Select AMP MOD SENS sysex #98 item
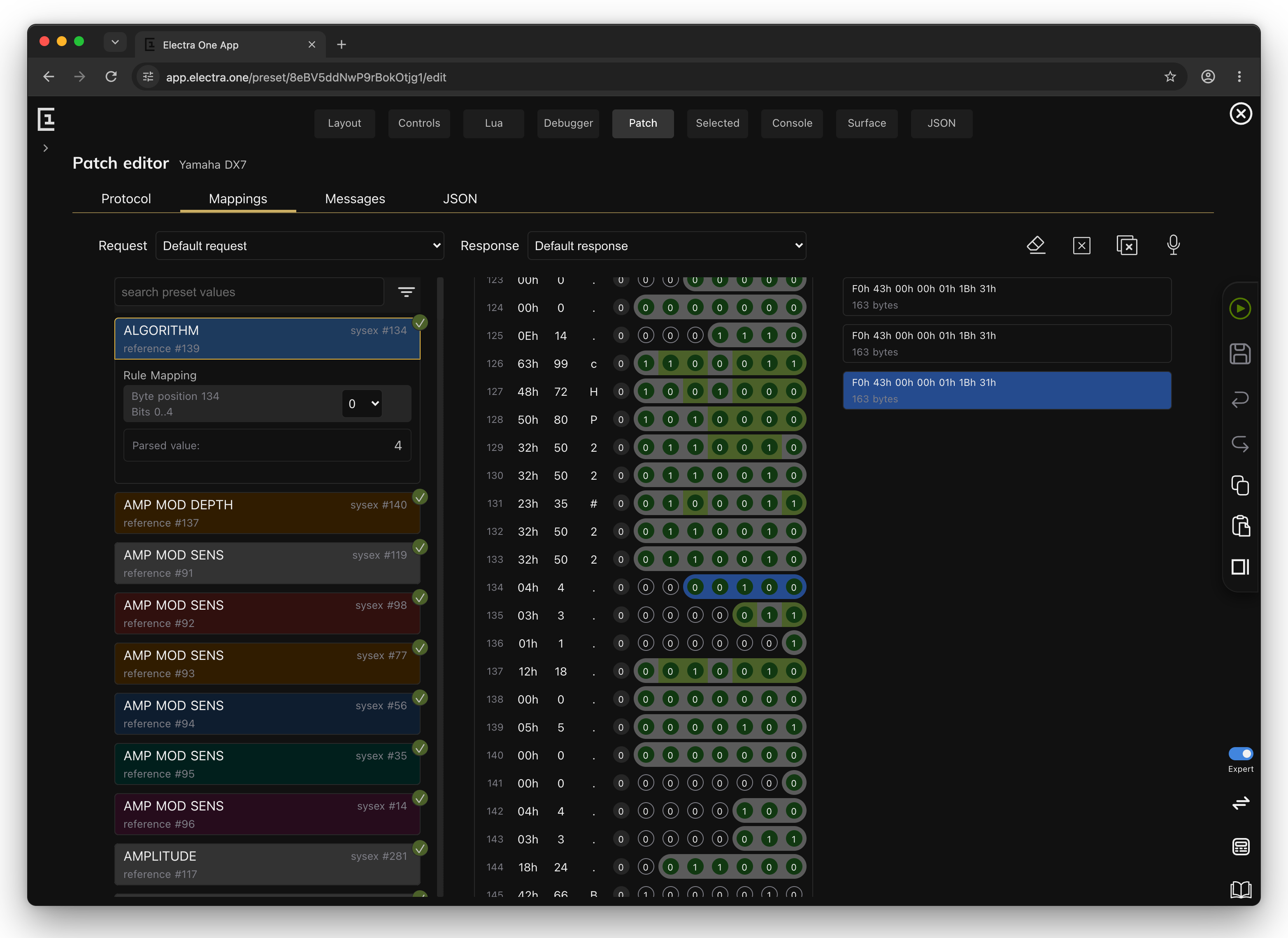 click(x=267, y=613)
